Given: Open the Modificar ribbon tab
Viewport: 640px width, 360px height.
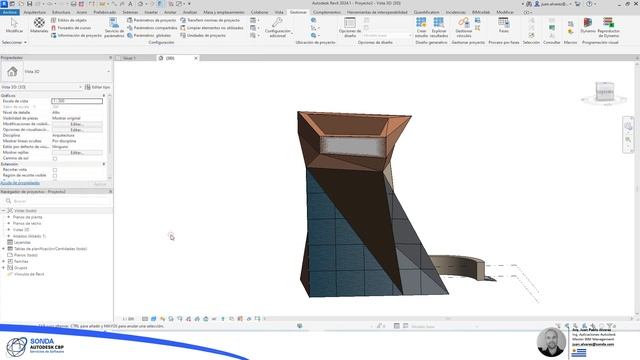Looking at the screenshot, I should [x=505, y=12].
